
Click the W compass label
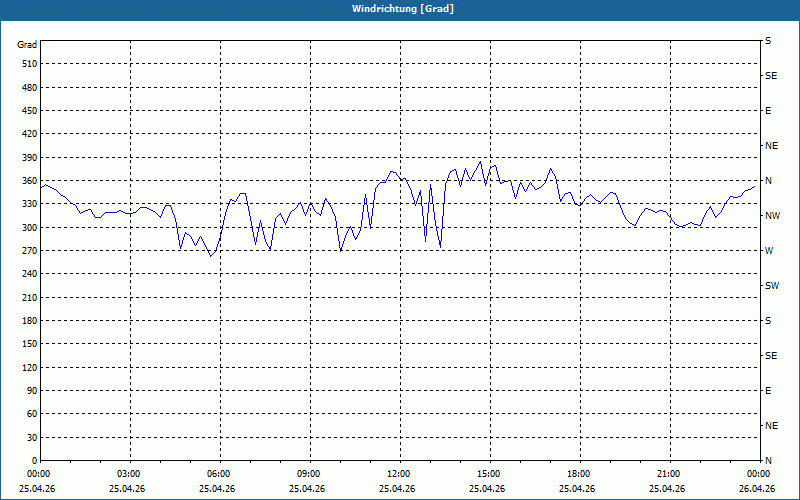point(769,251)
